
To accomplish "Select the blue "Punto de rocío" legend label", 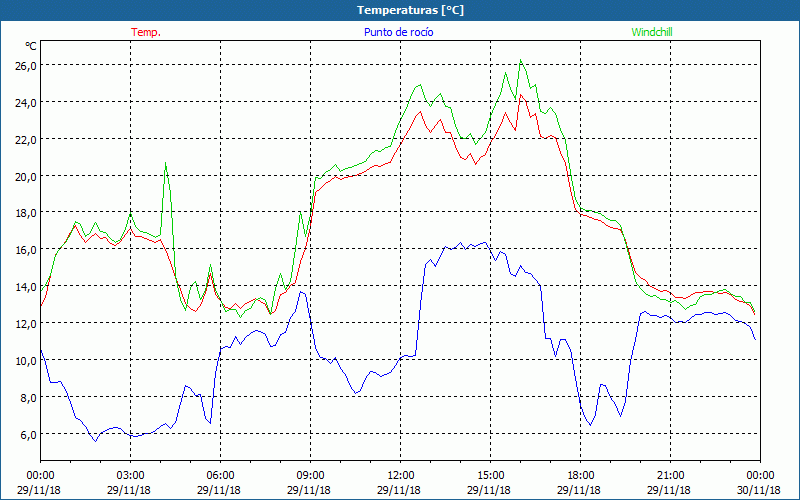I will pyautogui.click(x=398, y=32).
